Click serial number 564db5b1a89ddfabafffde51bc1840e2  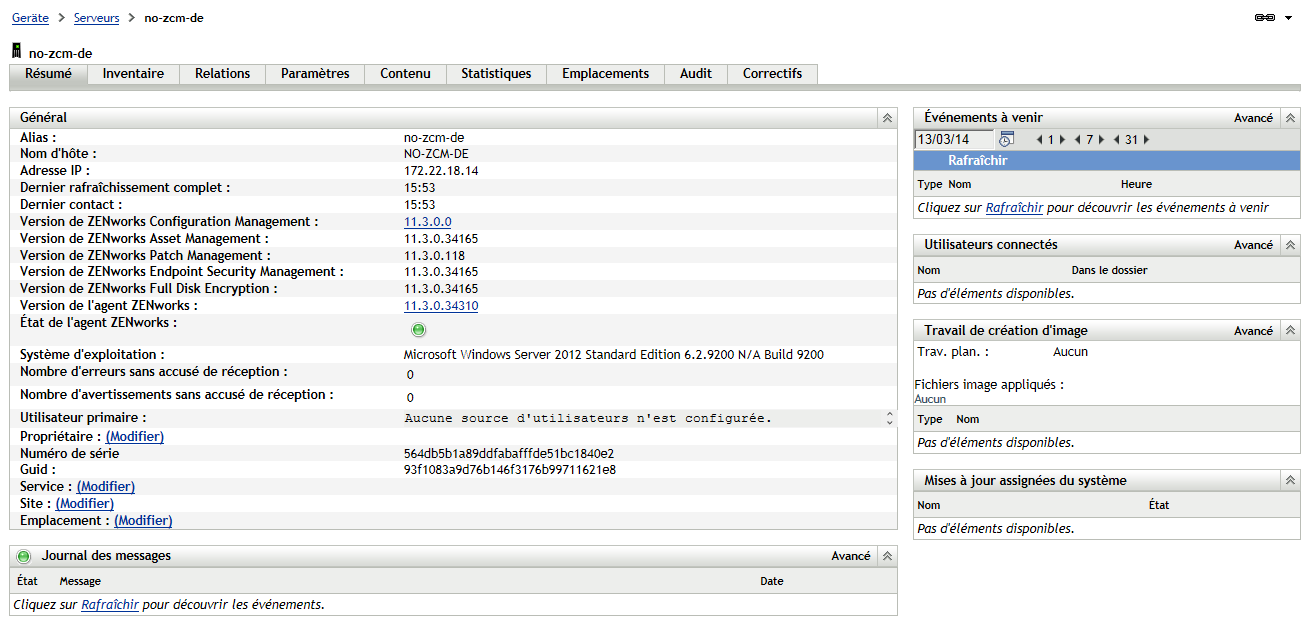509,454
